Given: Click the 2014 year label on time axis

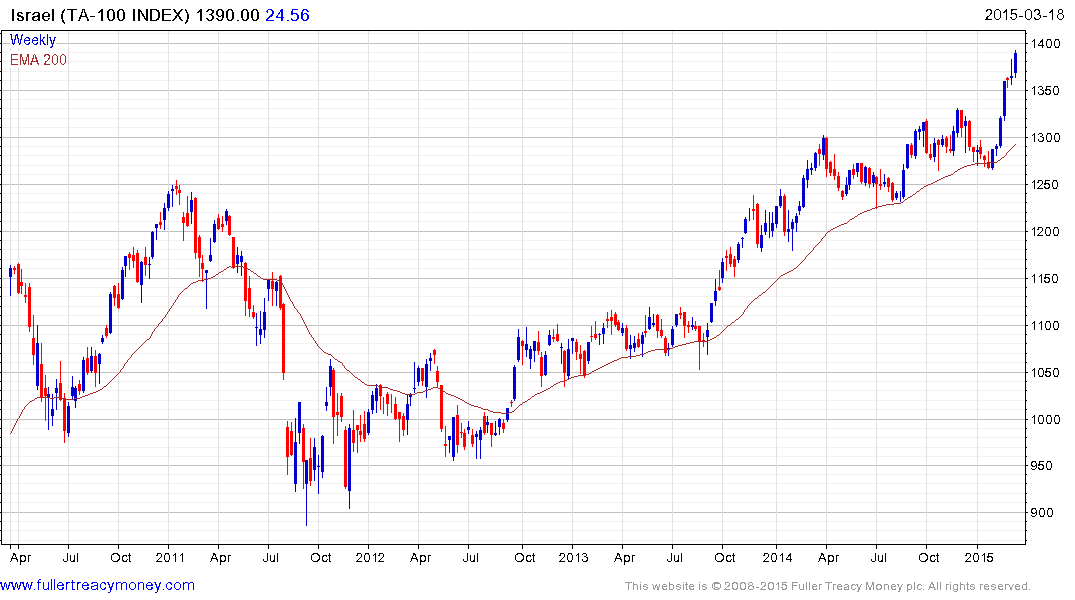Looking at the screenshot, I should 777,557.
